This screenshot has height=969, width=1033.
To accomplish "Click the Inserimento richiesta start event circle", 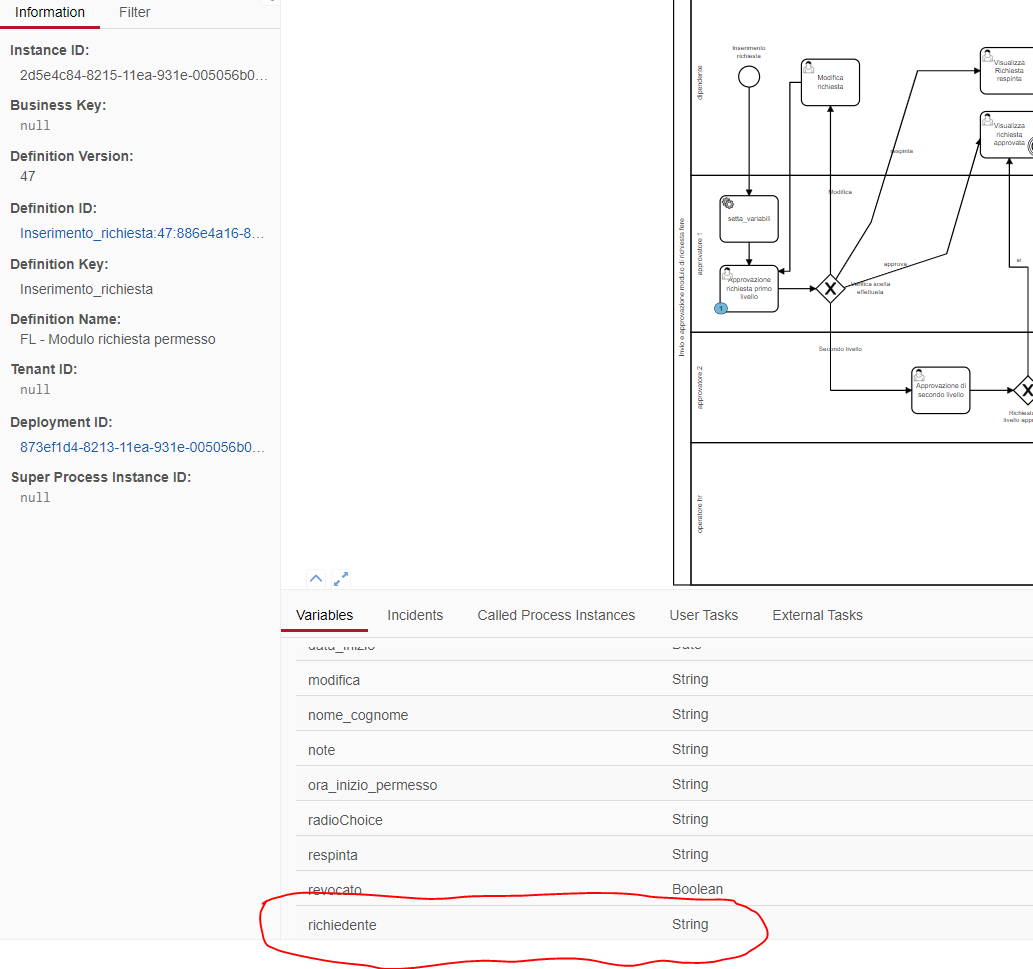I will coord(749,74).
